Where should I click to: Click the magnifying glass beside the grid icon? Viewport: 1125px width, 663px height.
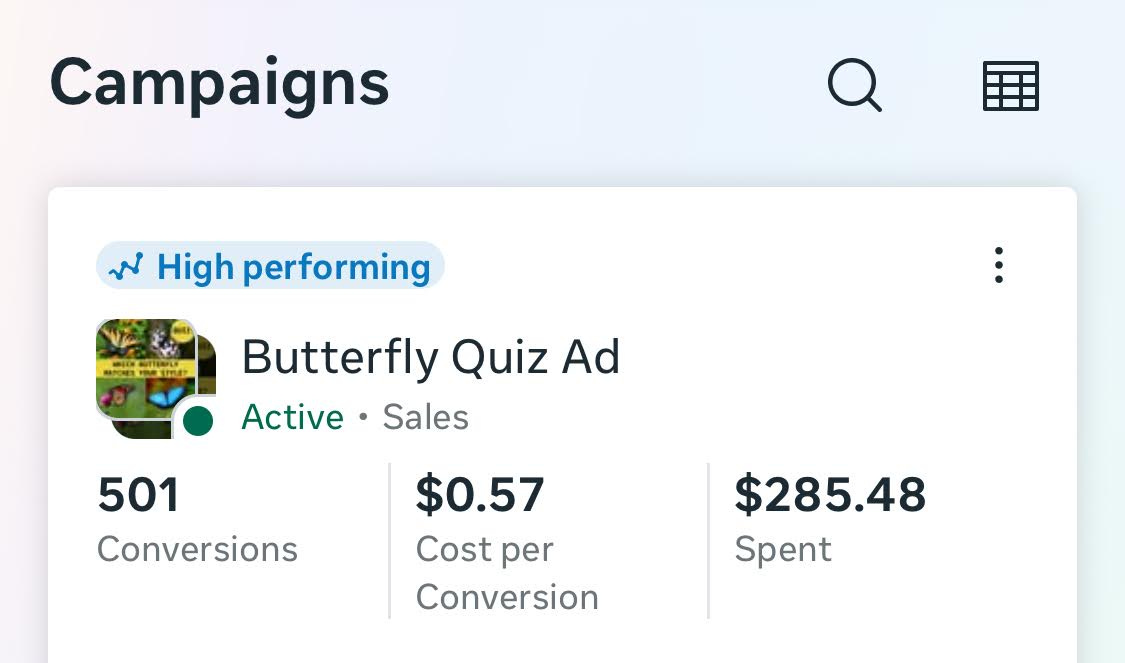click(x=854, y=86)
